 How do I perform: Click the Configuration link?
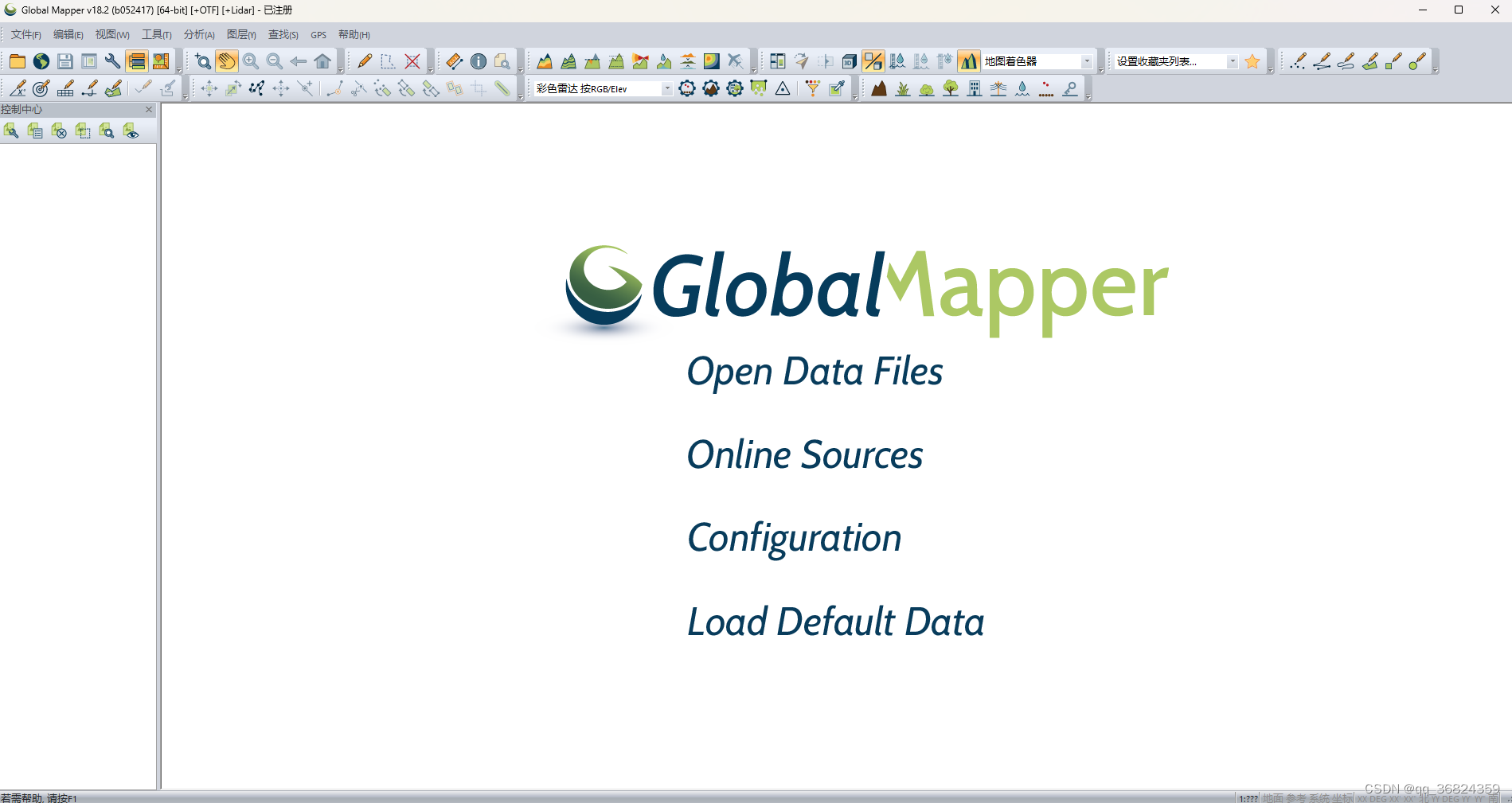pos(795,539)
